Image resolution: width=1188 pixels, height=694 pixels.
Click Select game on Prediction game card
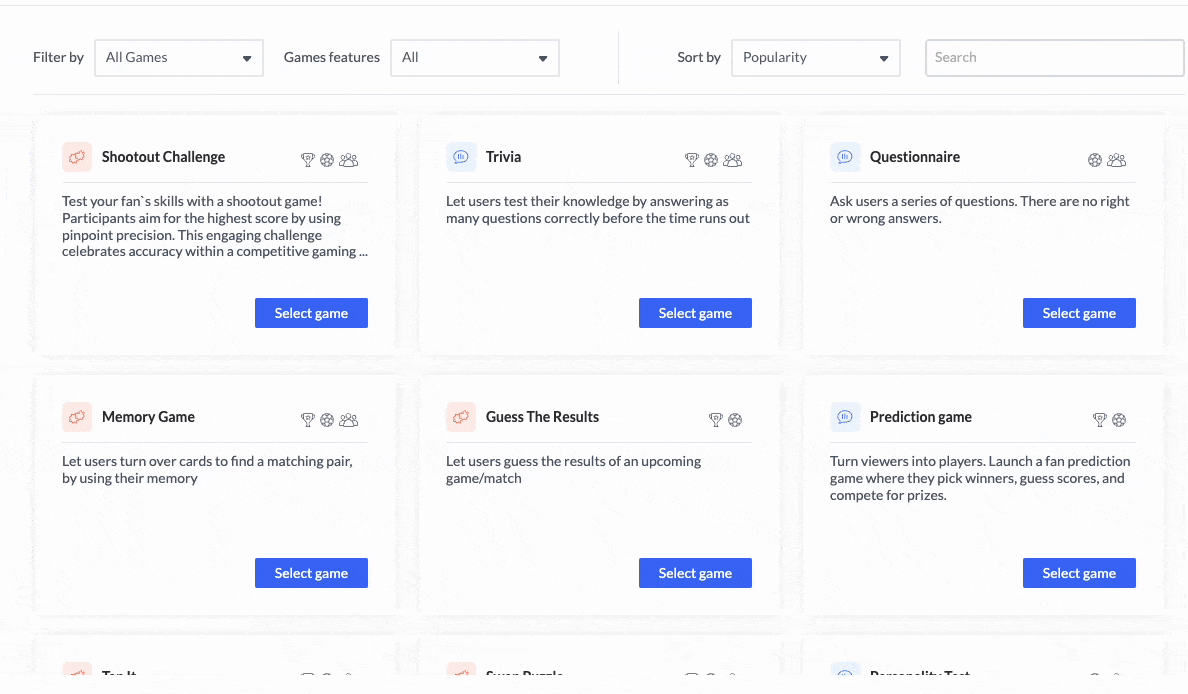tap(1079, 573)
